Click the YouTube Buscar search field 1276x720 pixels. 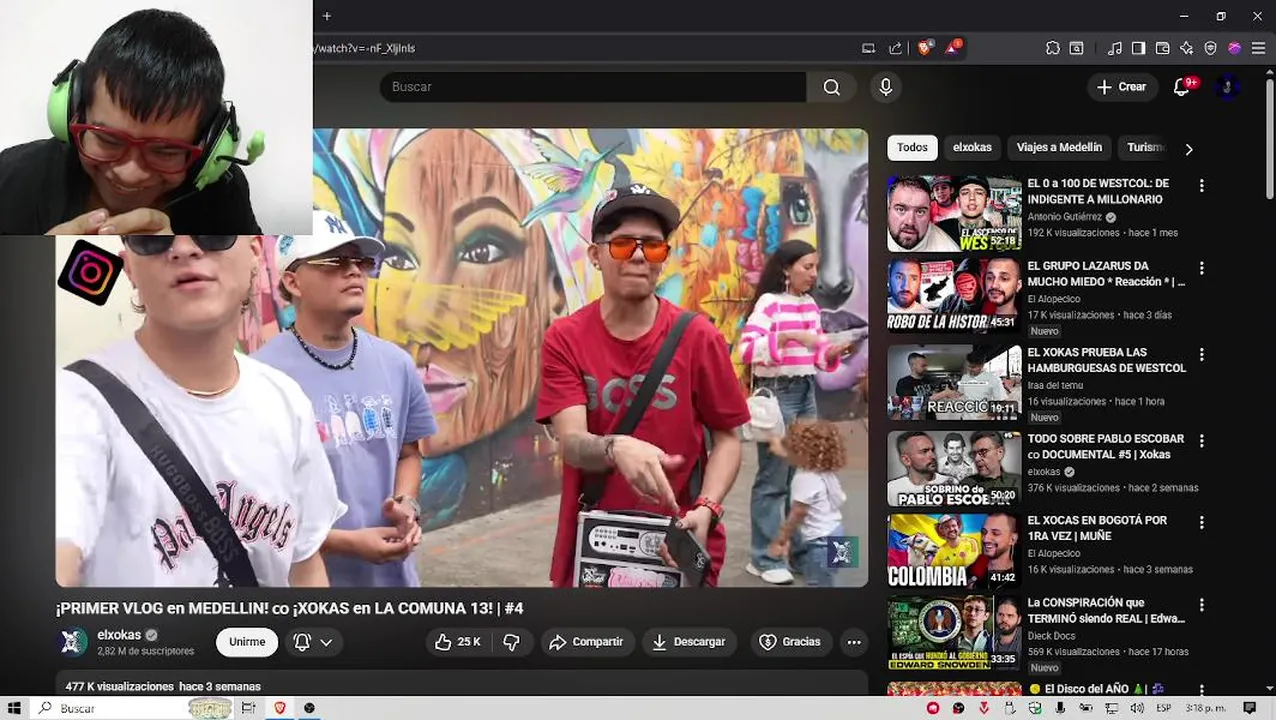coord(593,87)
